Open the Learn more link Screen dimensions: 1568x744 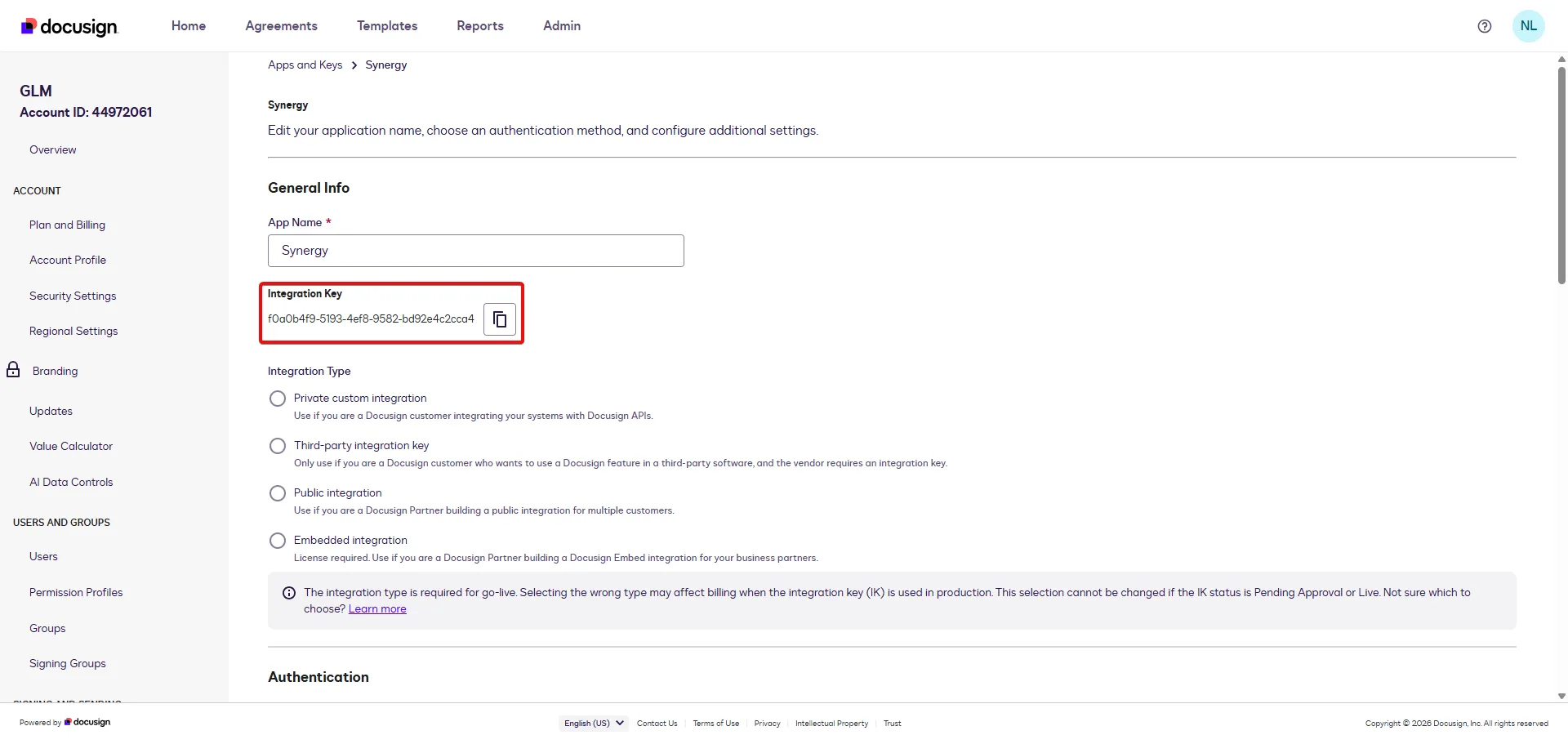pyautogui.click(x=376, y=608)
